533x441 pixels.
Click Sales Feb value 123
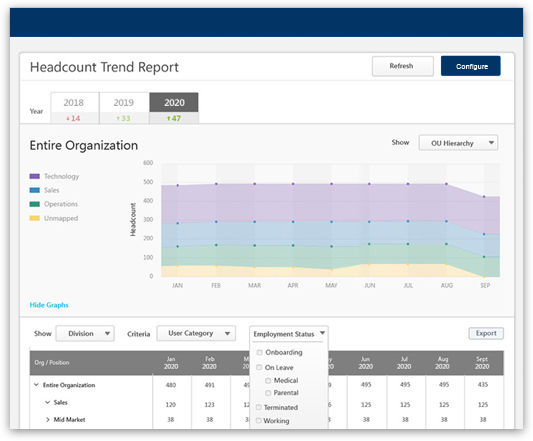pyautogui.click(x=209, y=405)
